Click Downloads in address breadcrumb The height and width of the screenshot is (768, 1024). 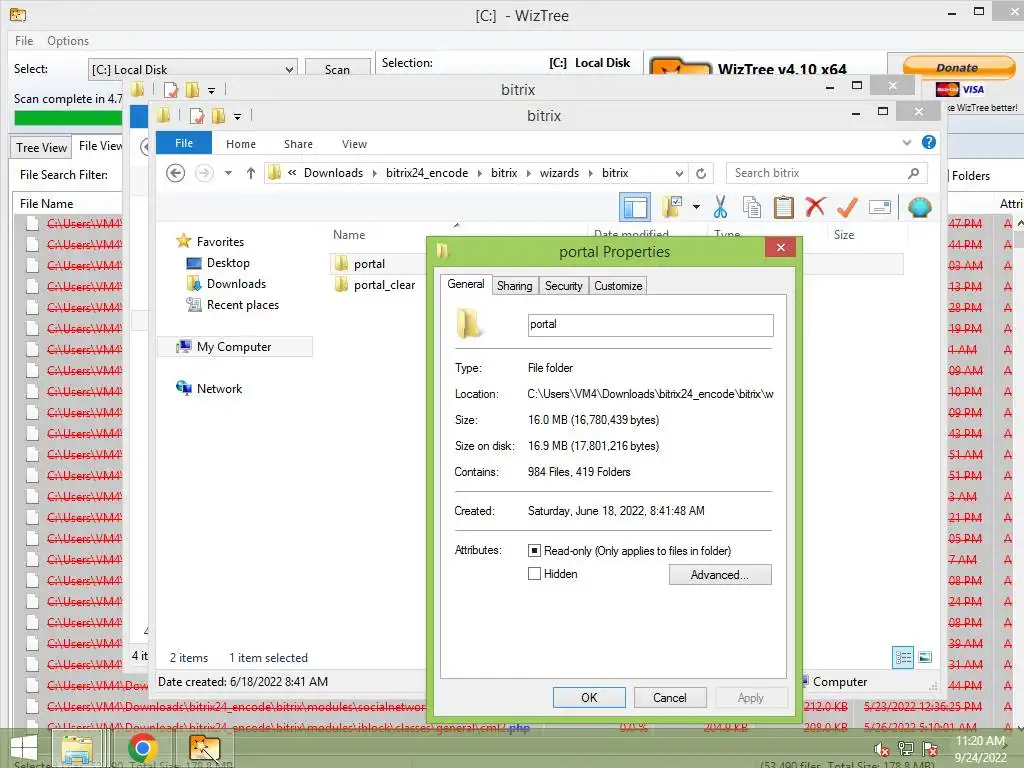(x=333, y=173)
